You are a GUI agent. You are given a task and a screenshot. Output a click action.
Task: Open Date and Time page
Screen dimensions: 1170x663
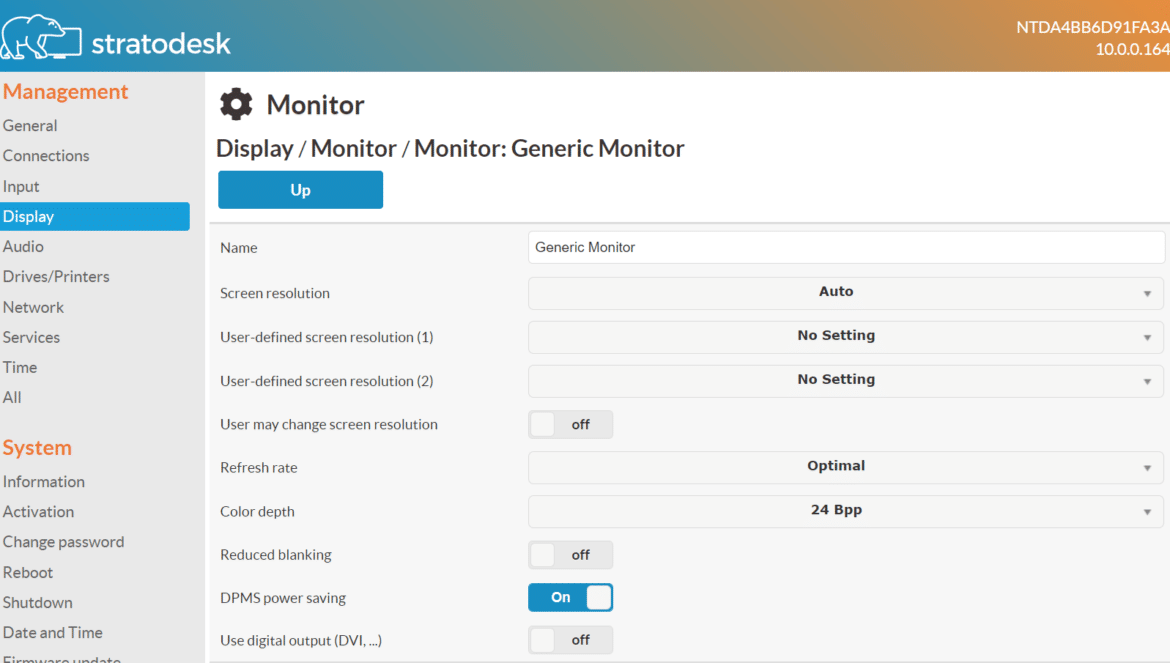point(52,632)
